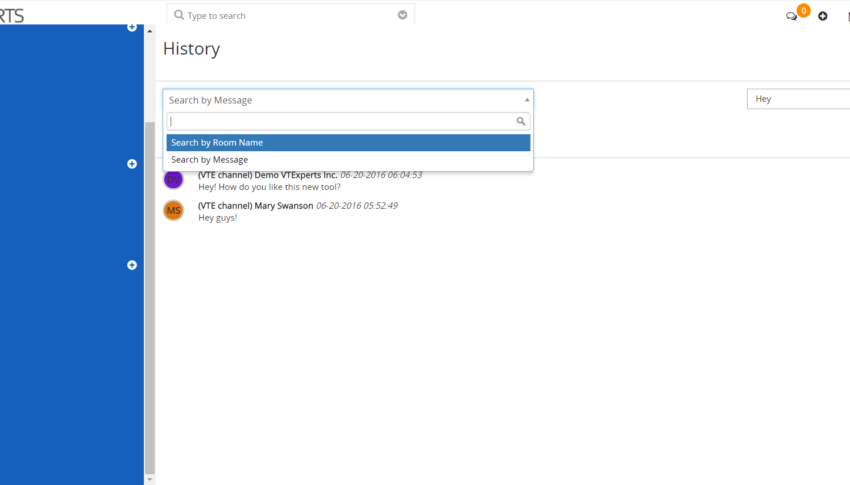The width and height of the screenshot is (850, 485).
Task: Click the orange '0' notification badge
Action: point(803,10)
